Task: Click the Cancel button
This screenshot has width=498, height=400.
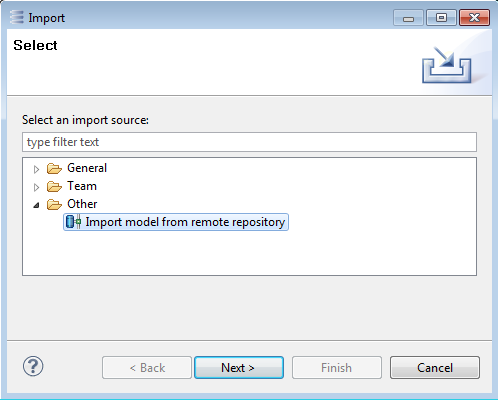Action: (x=435, y=368)
